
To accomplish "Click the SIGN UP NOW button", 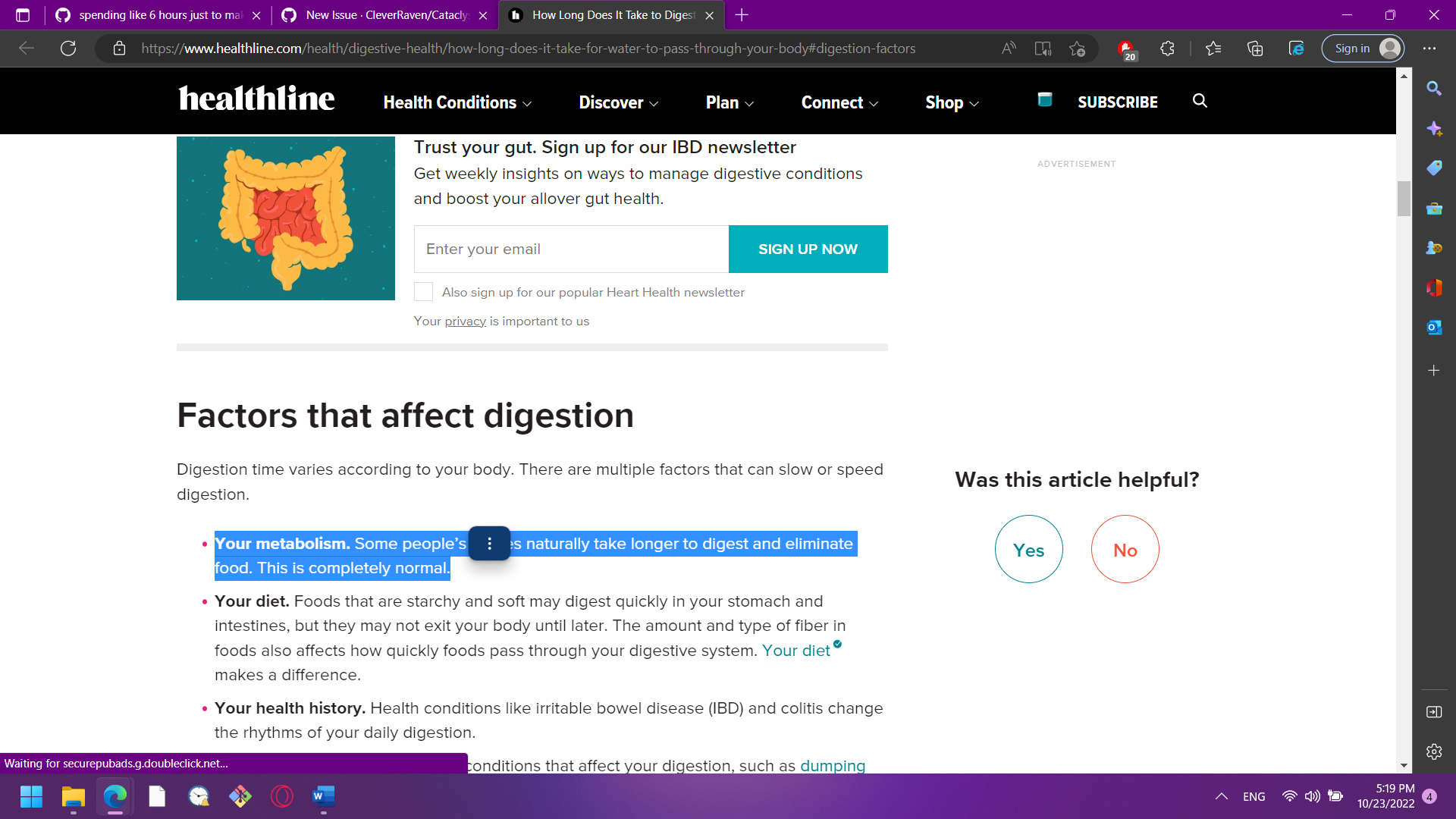I will coord(808,249).
